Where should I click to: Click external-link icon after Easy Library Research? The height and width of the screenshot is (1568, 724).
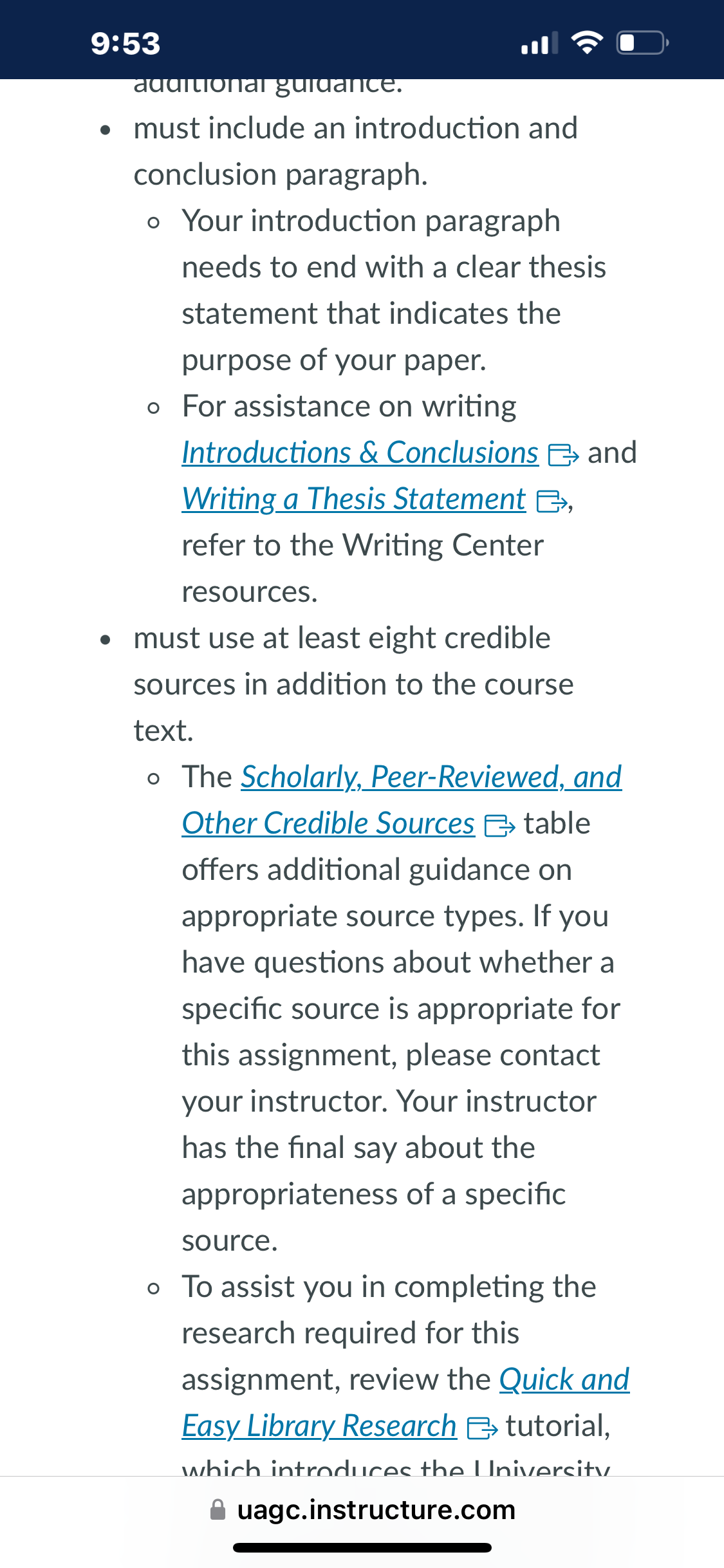tap(482, 1428)
